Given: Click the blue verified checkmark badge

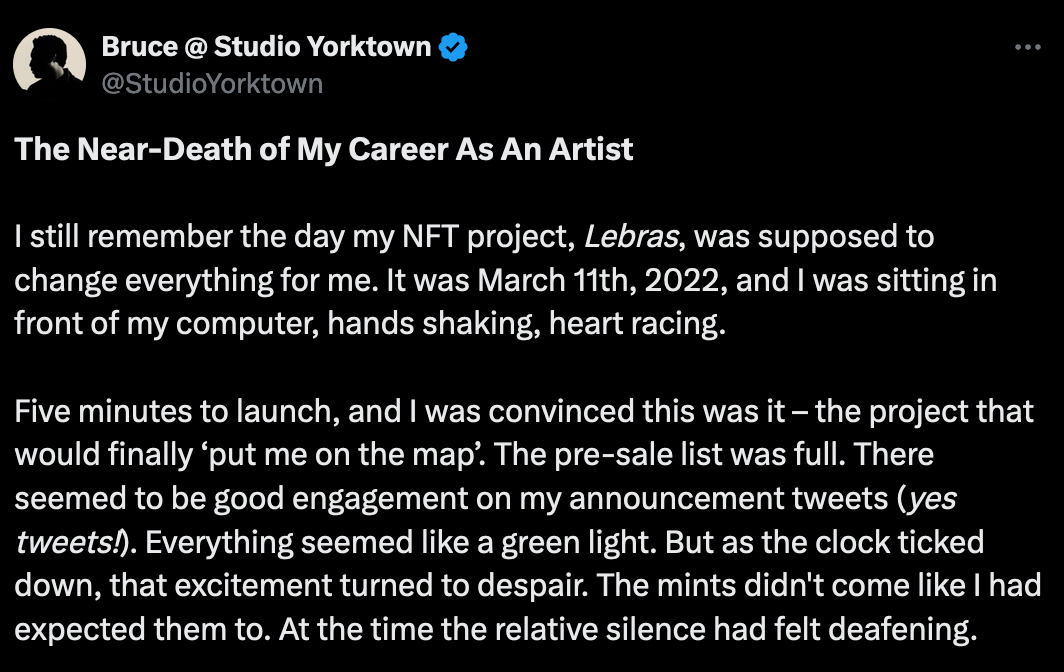Looking at the screenshot, I should click(453, 47).
